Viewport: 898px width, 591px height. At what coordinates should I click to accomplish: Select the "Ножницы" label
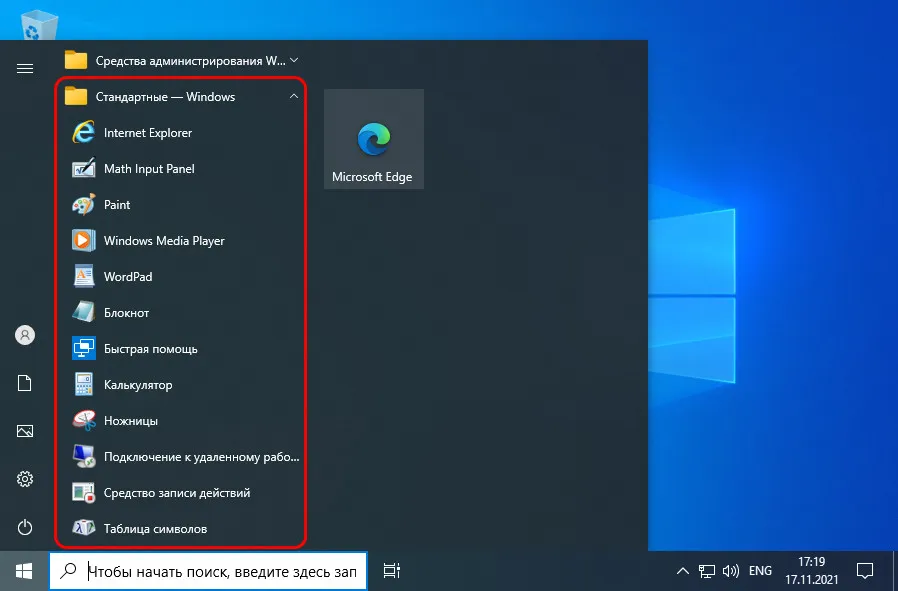[131, 421]
